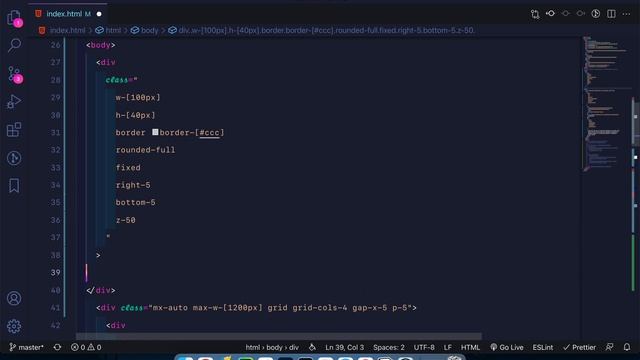Click the html breadcrumb item
The image size is (640, 360).
[x=113, y=30]
